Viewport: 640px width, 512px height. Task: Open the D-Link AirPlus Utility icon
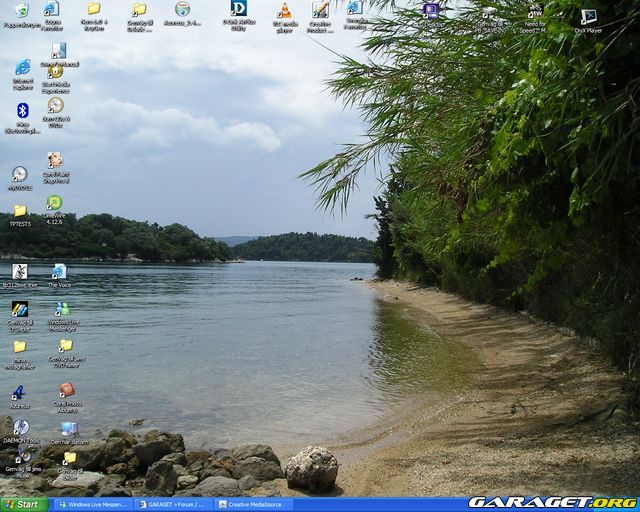pos(238,10)
